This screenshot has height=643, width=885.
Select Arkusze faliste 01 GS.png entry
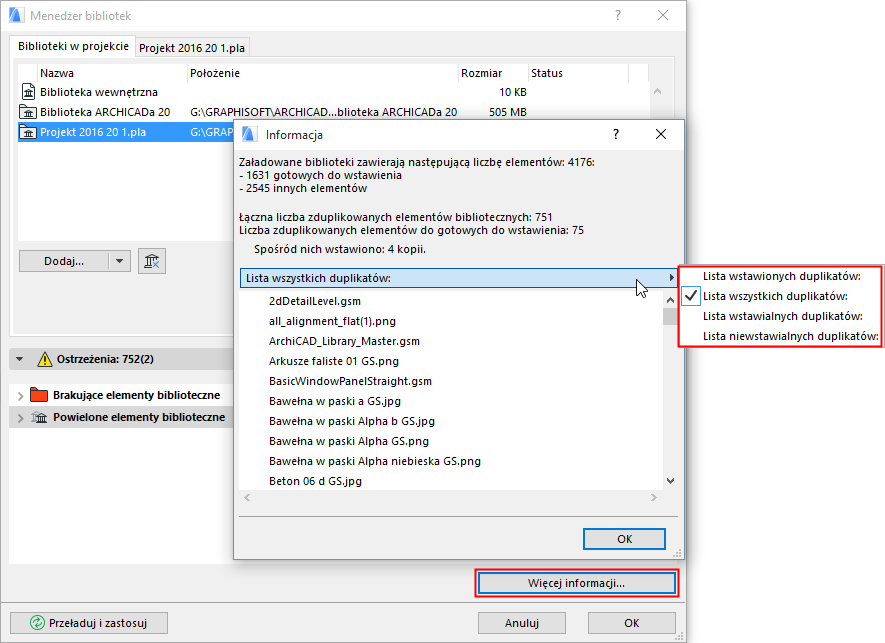(334, 361)
